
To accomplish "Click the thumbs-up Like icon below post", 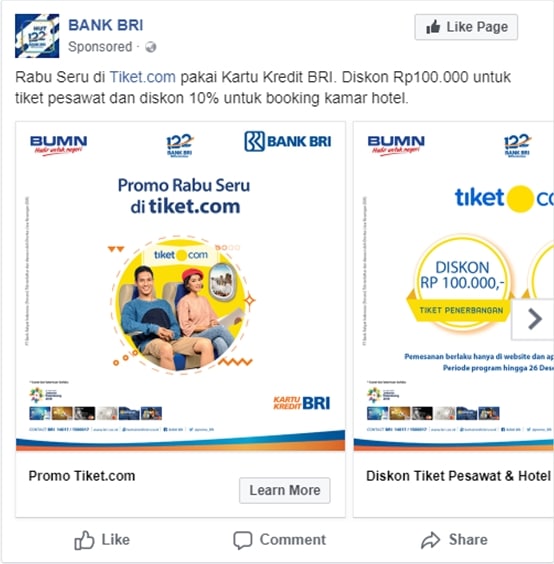I will point(84,540).
